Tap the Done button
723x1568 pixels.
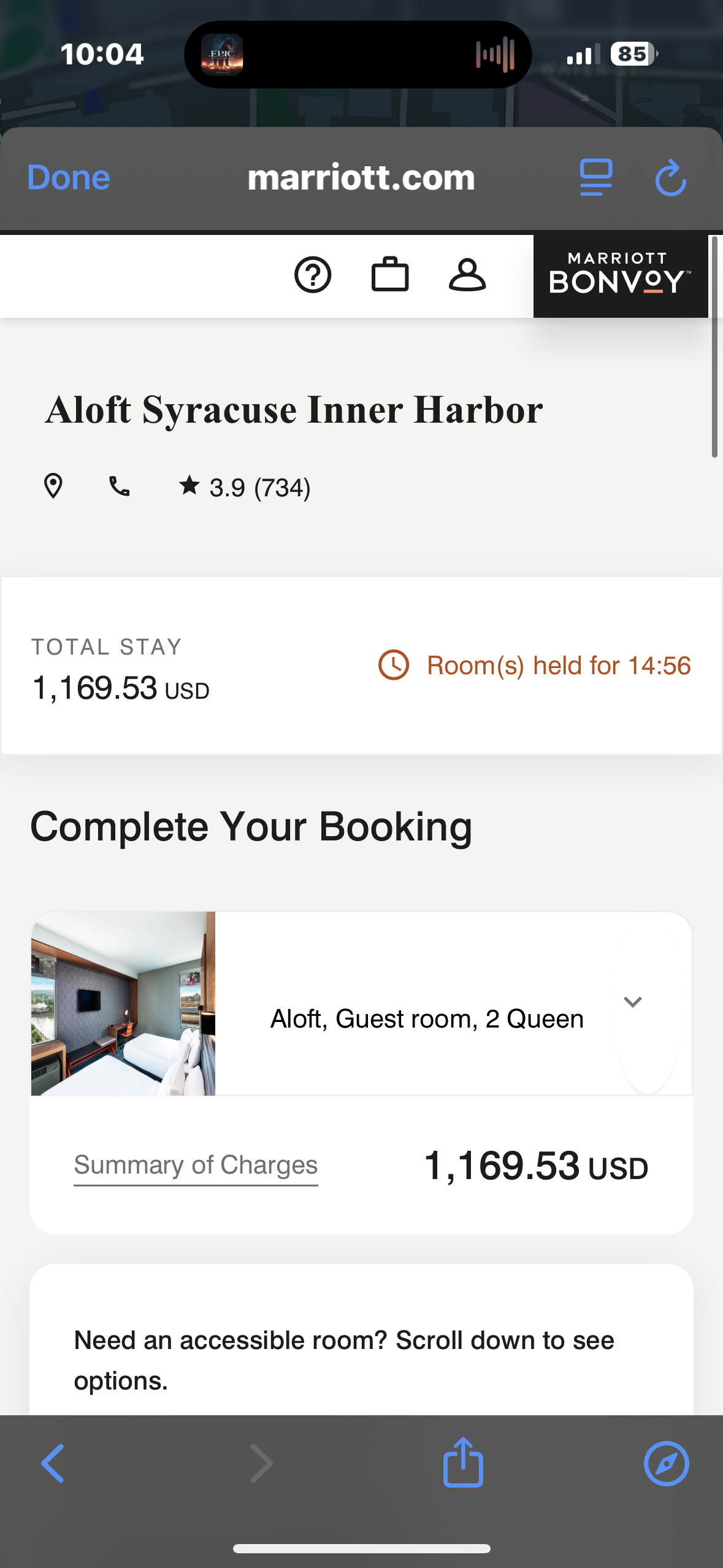click(x=69, y=178)
